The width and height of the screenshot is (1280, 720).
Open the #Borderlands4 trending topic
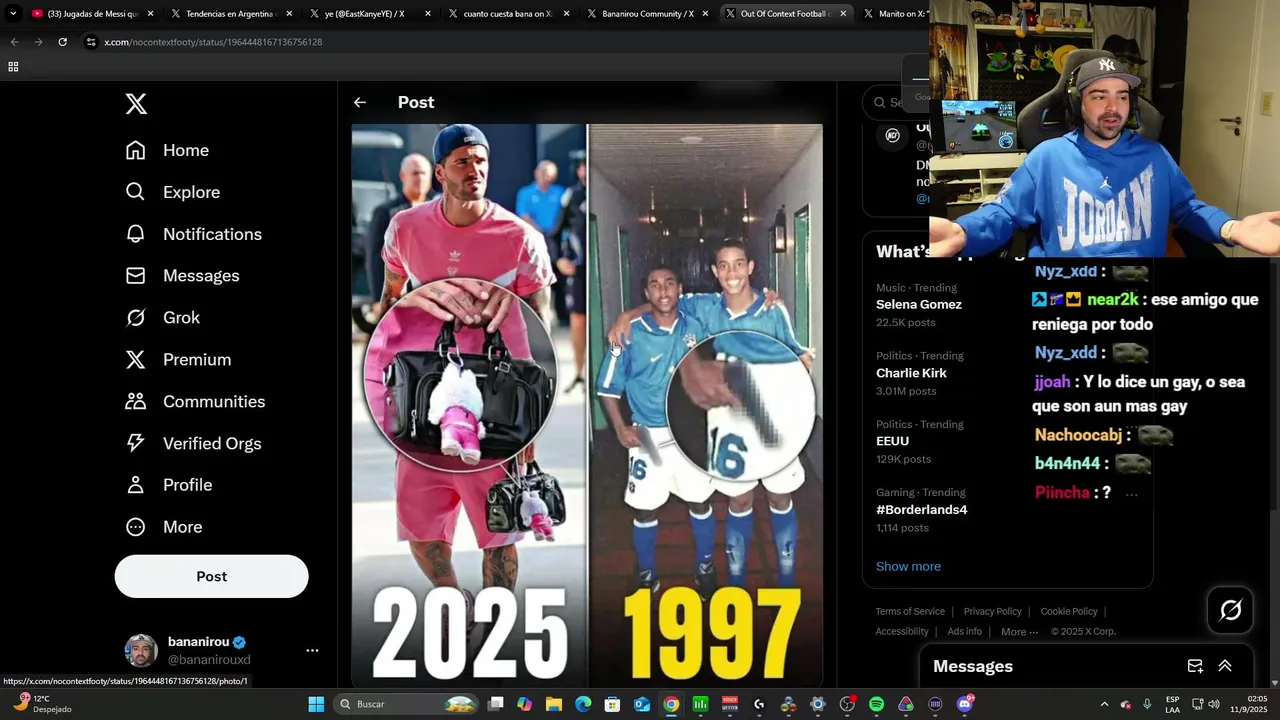pyautogui.click(x=921, y=510)
